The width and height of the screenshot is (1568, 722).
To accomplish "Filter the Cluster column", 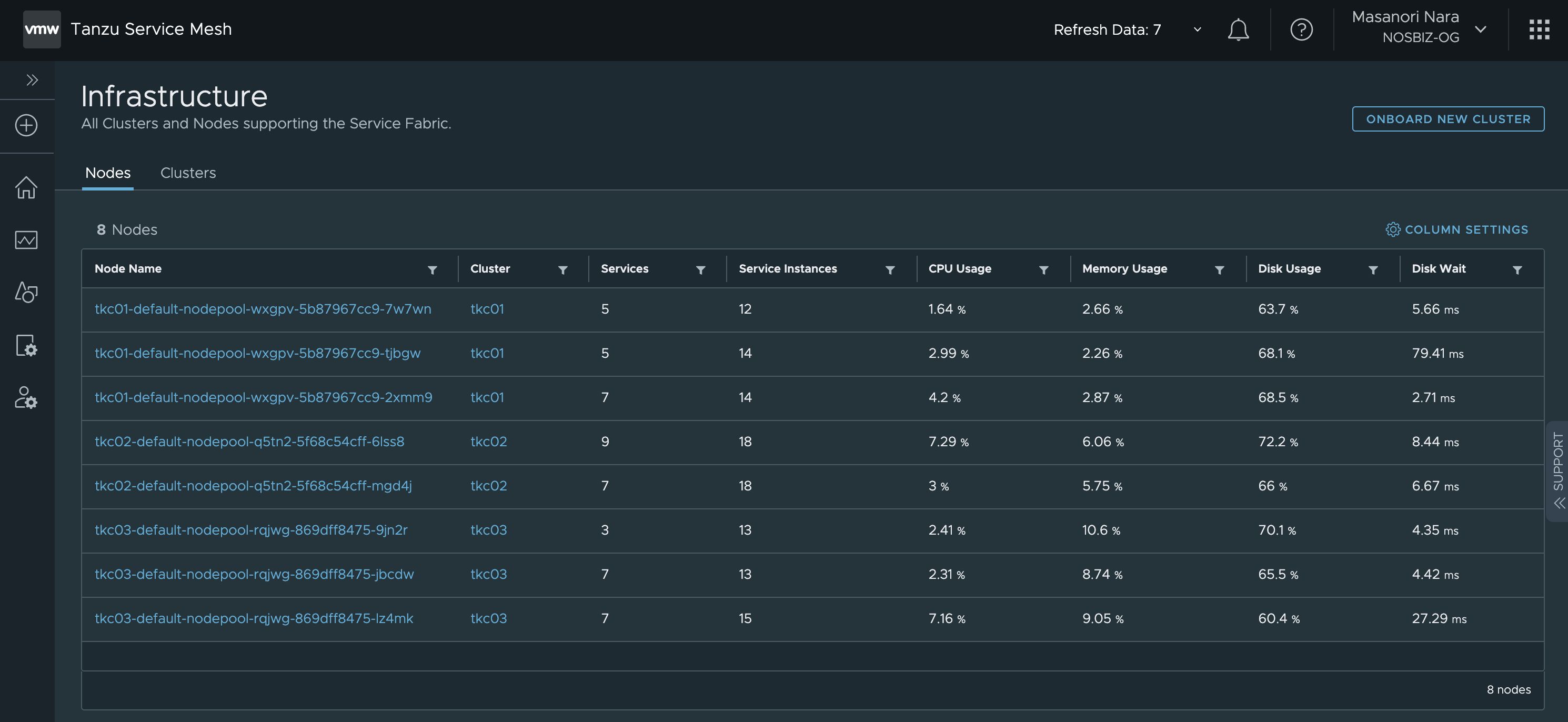I will pyautogui.click(x=562, y=269).
